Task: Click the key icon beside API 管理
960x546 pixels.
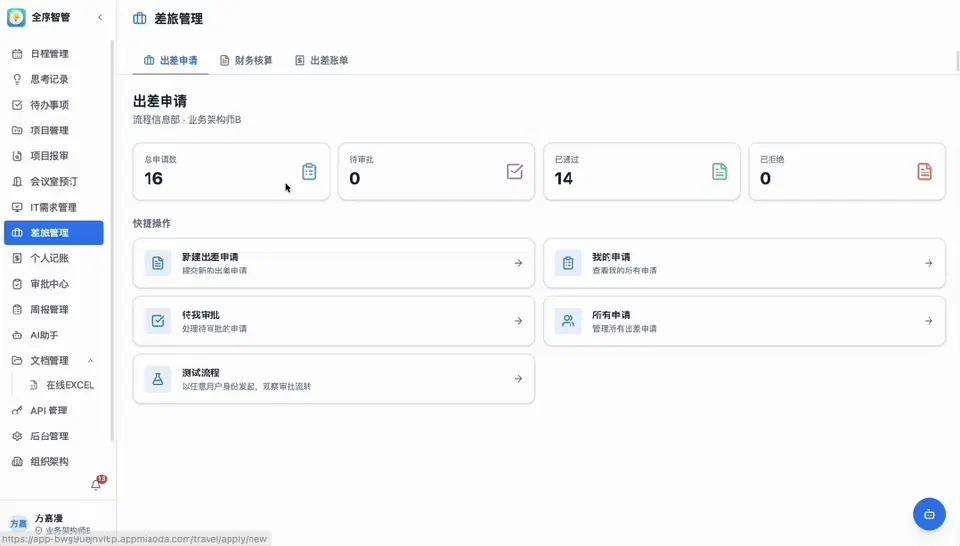Action: [17, 411]
